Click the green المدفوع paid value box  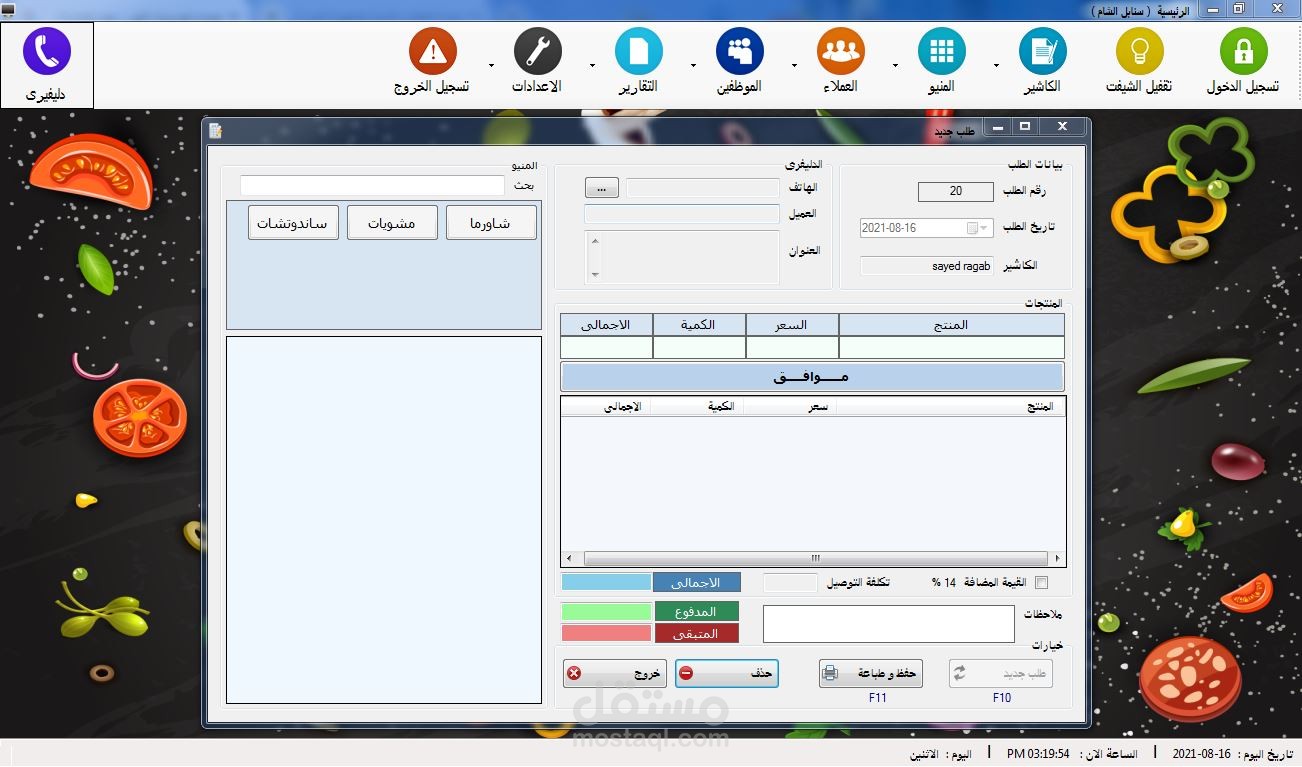point(607,611)
